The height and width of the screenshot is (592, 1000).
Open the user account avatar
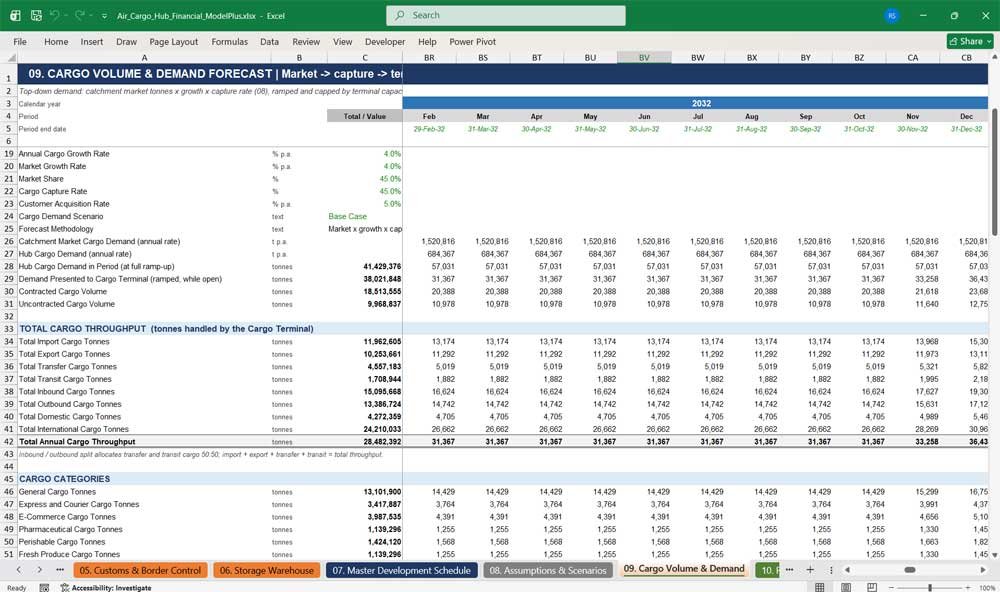(892, 15)
